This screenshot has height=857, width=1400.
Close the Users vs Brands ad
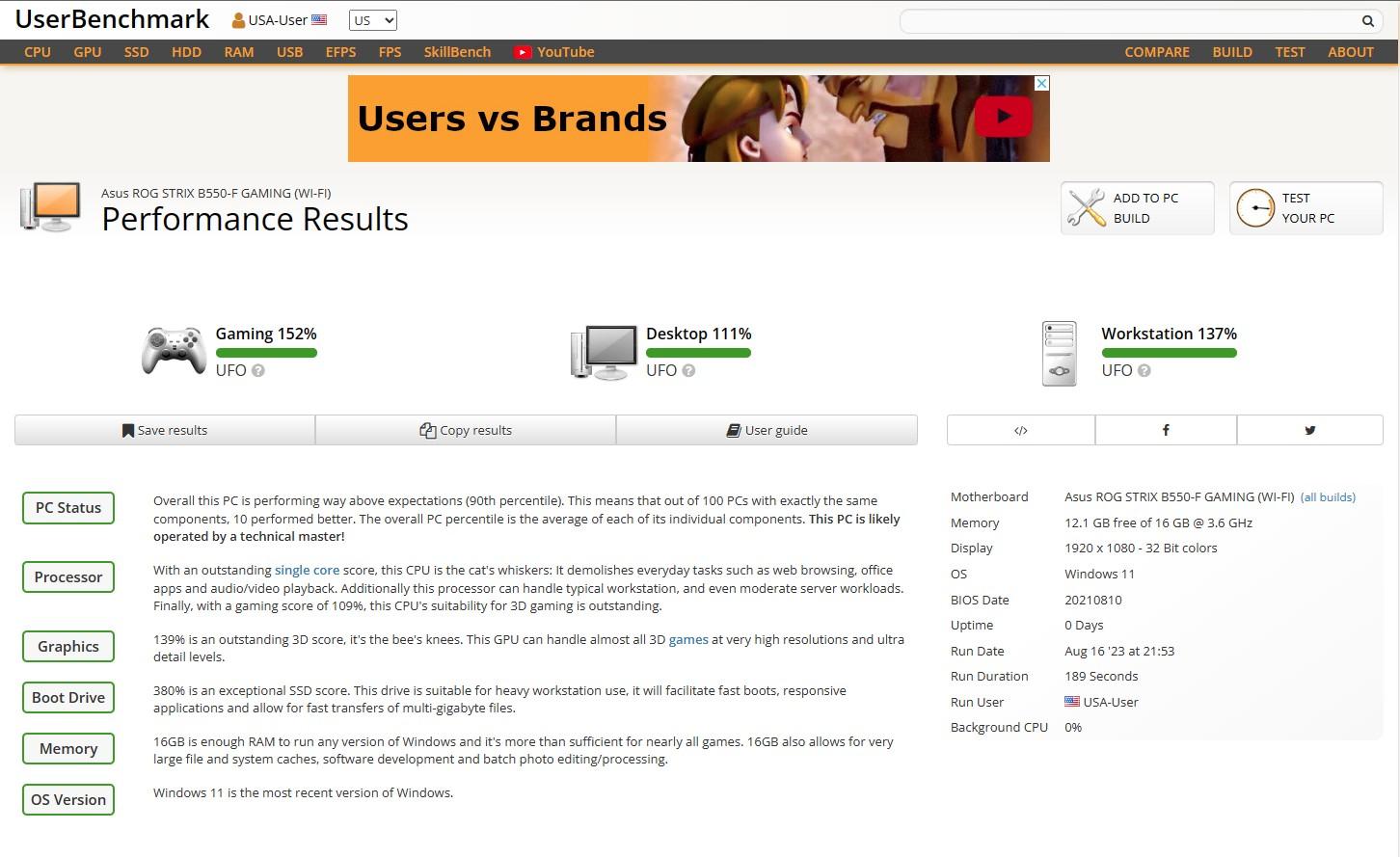(x=1041, y=84)
